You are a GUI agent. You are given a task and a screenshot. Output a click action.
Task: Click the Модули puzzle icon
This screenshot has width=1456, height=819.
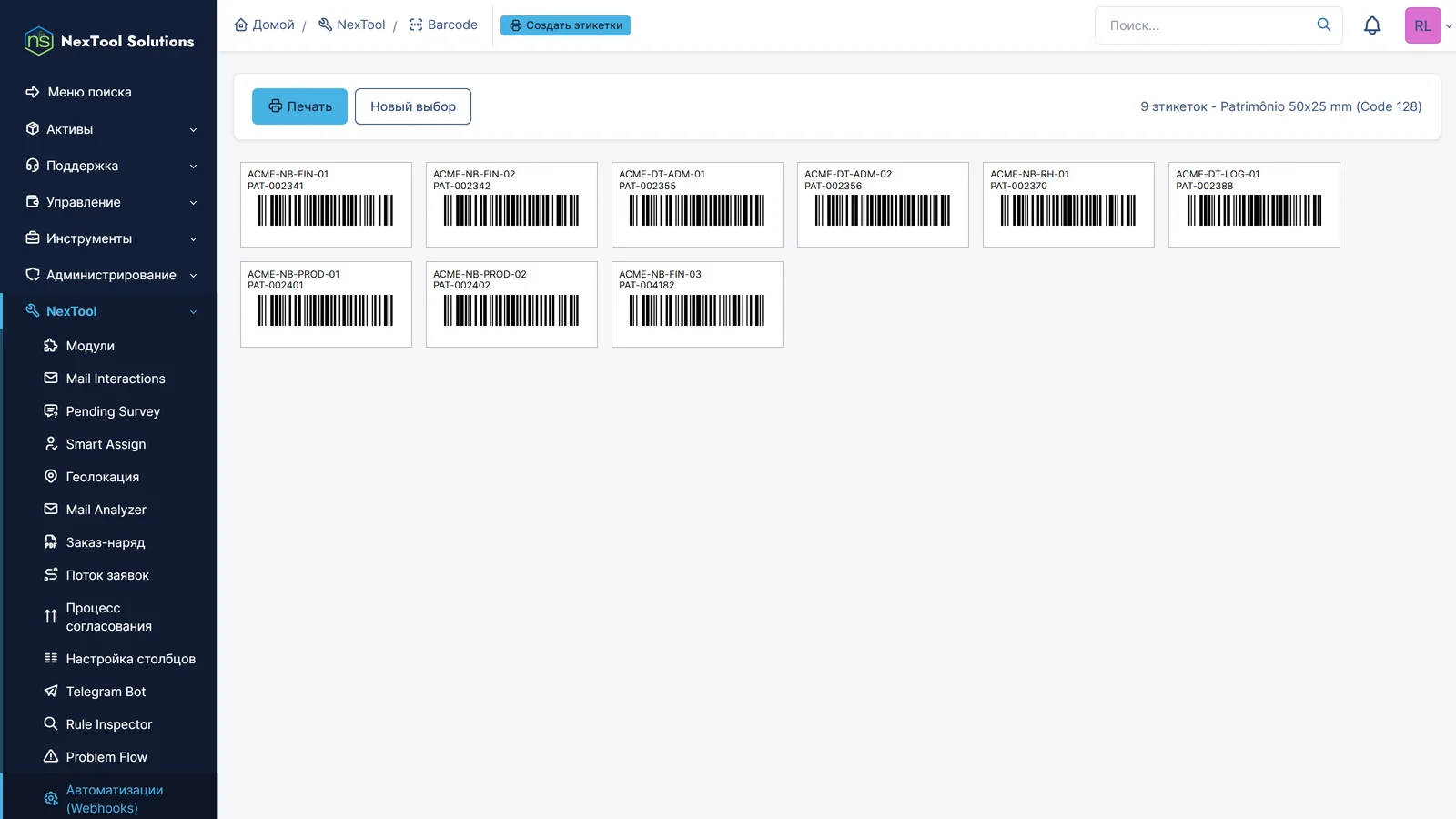coord(51,346)
